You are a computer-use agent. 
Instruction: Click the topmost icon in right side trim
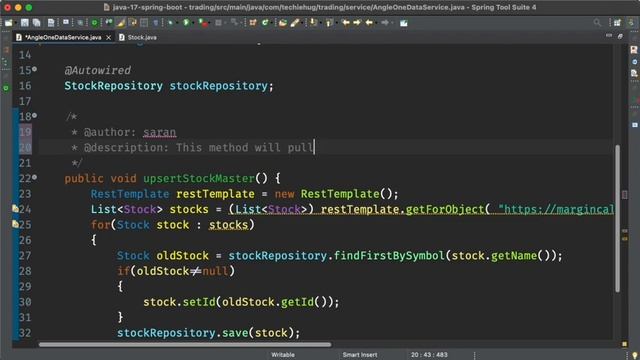pos(634,50)
